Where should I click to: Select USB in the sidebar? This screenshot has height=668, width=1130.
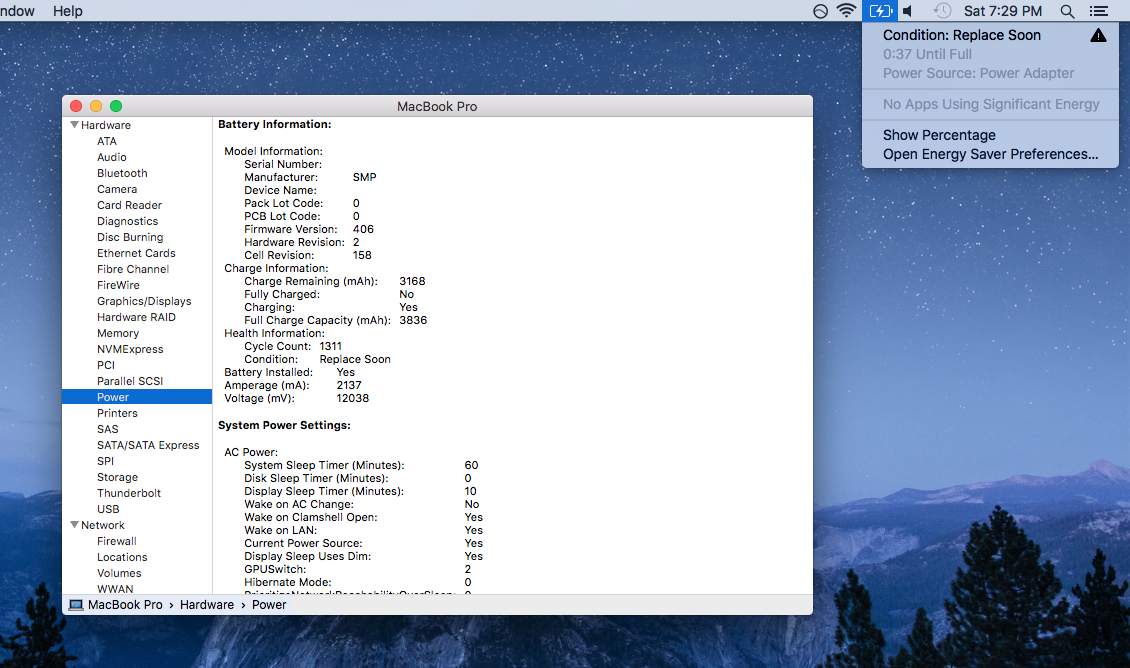(x=108, y=509)
